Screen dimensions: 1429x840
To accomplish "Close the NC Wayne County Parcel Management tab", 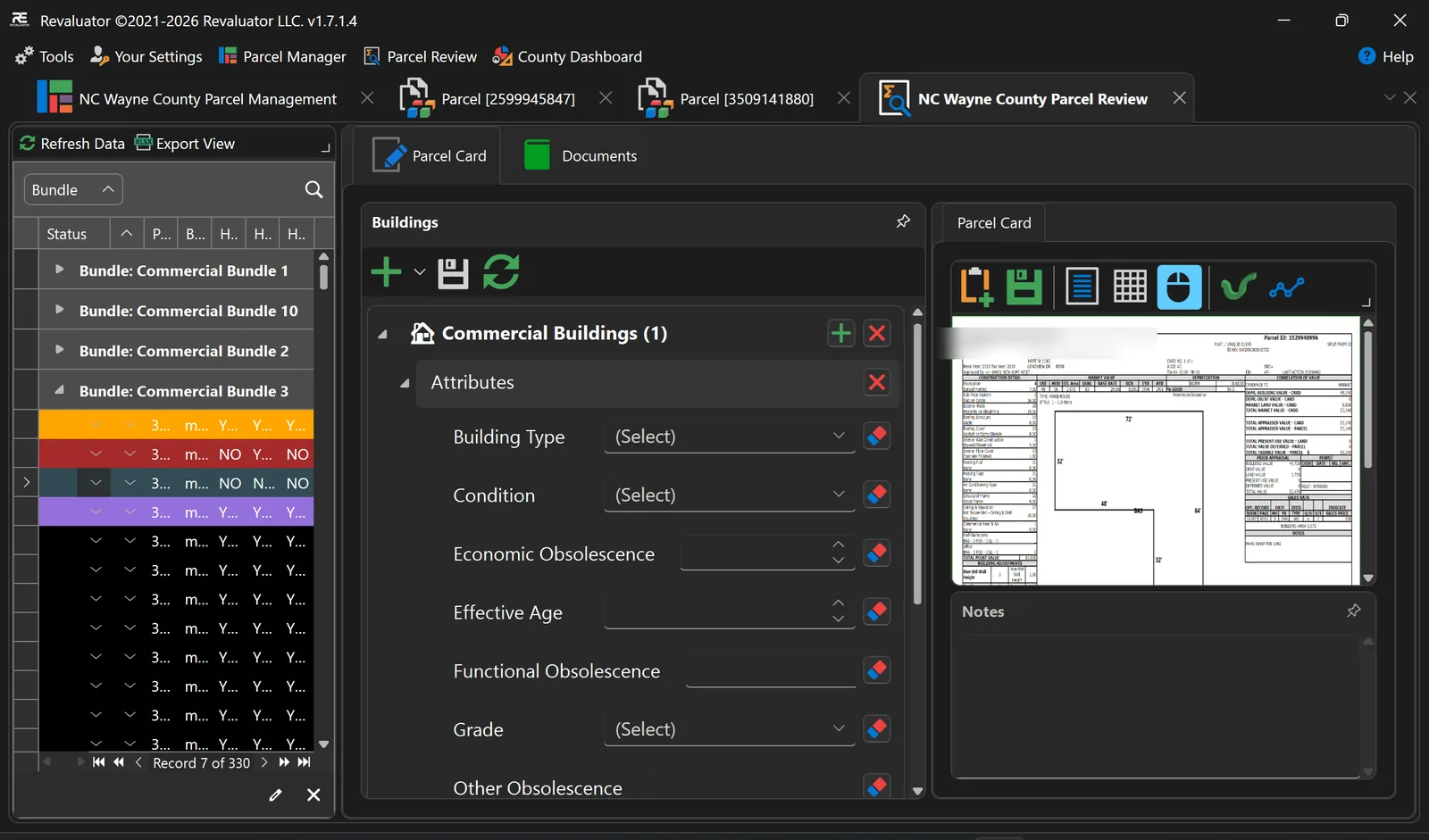I will 367,98.
